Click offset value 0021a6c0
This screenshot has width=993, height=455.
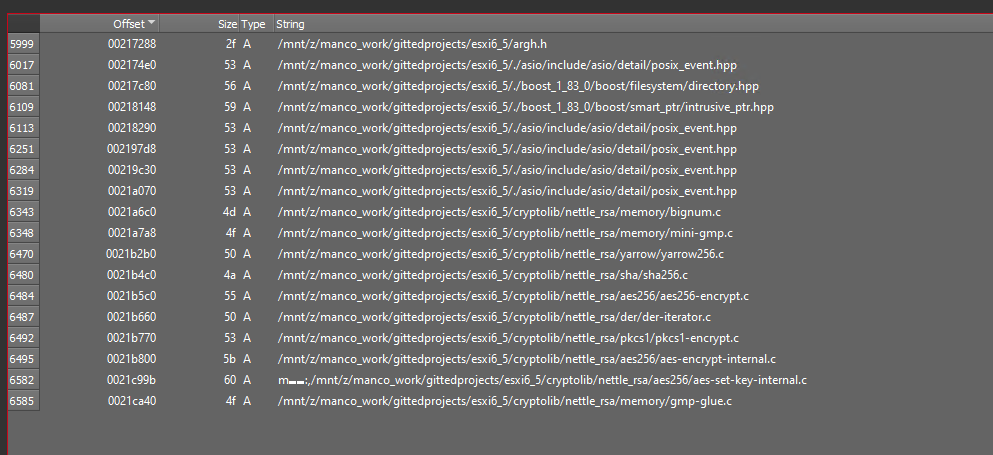(132, 212)
